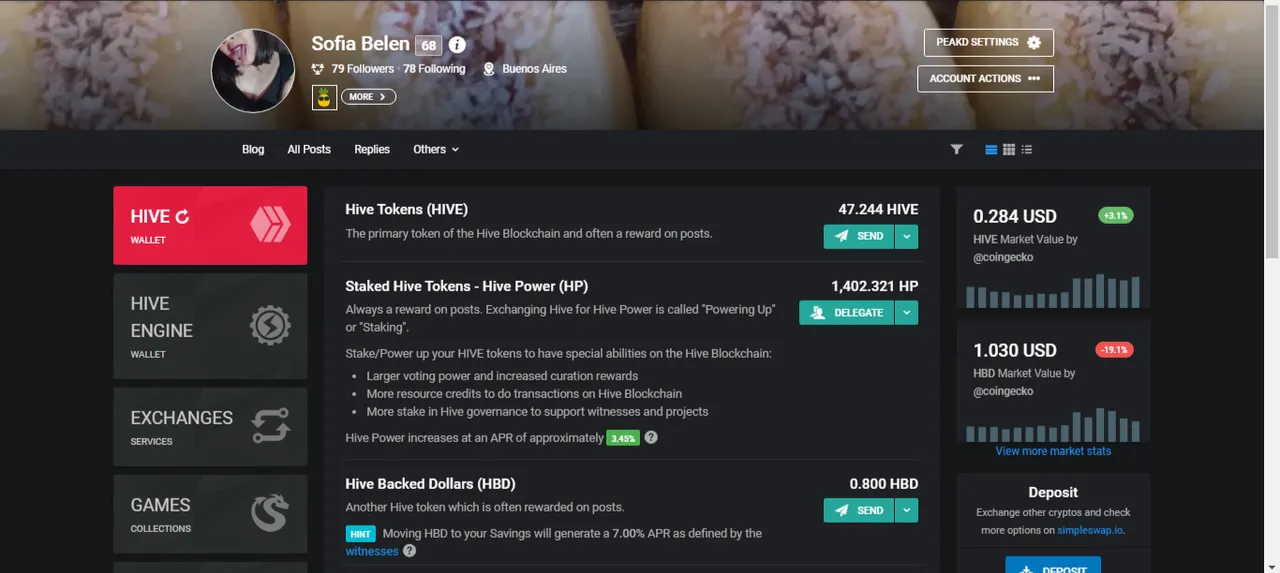Click the Send button for Hive Backed Dollars
The height and width of the screenshot is (573, 1280).
pyautogui.click(x=858, y=510)
